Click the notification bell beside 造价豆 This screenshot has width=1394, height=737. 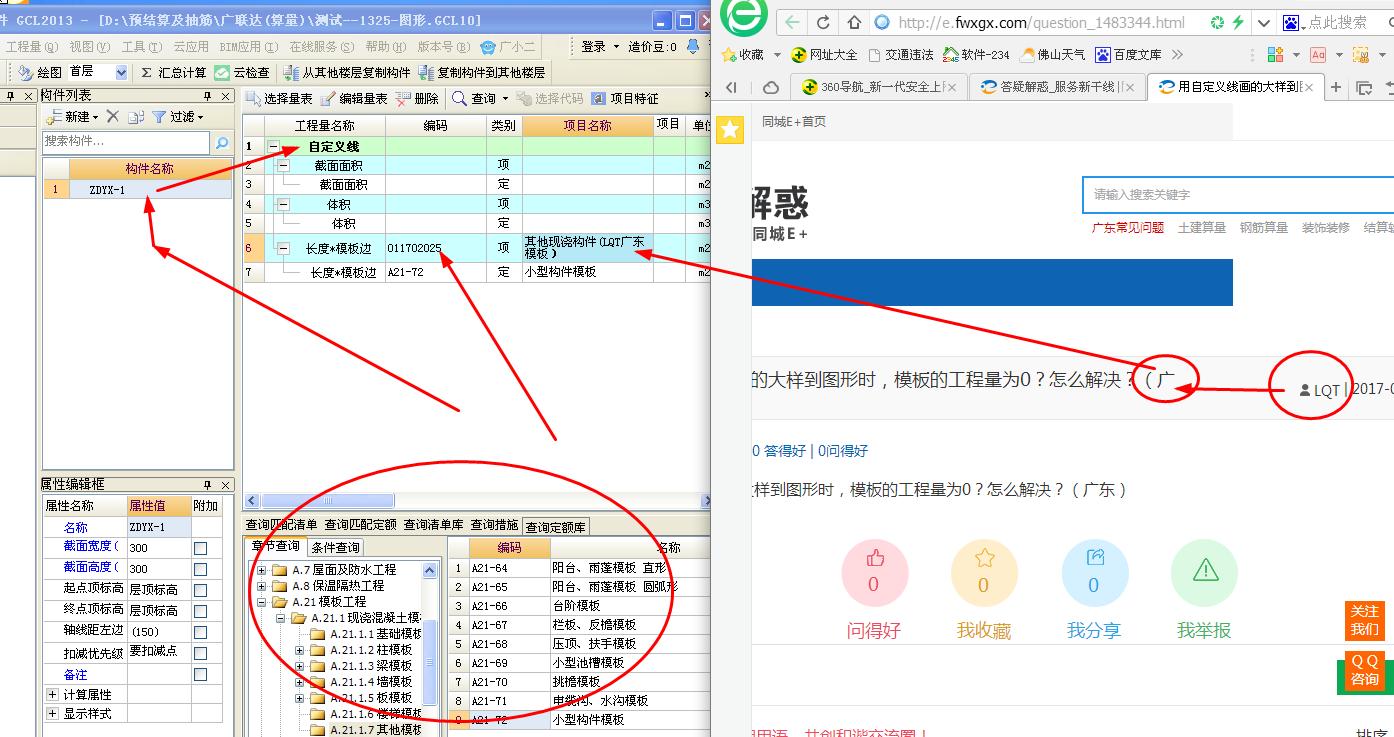tap(692, 46)
